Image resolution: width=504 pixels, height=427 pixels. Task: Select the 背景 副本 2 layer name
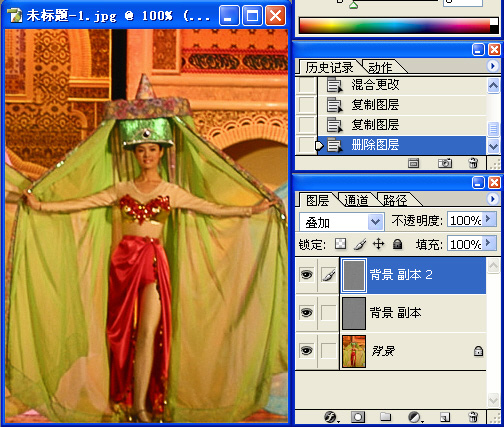pos(401,275)
